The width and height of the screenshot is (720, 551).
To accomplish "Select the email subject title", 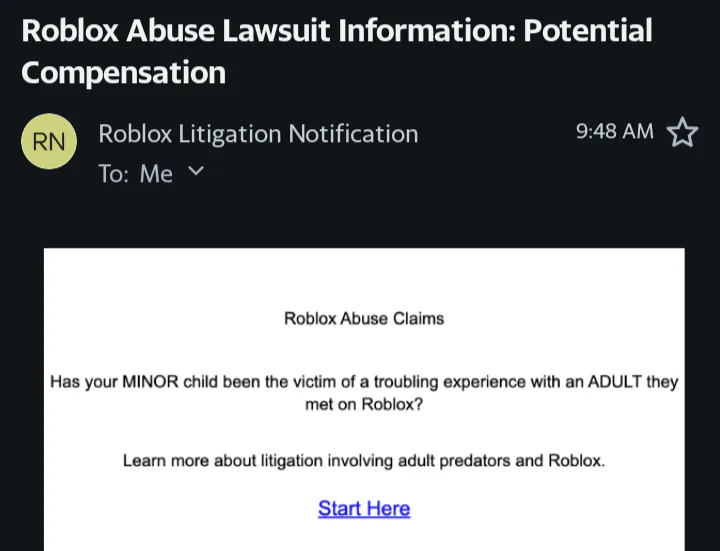I will [x=336, y=51].
